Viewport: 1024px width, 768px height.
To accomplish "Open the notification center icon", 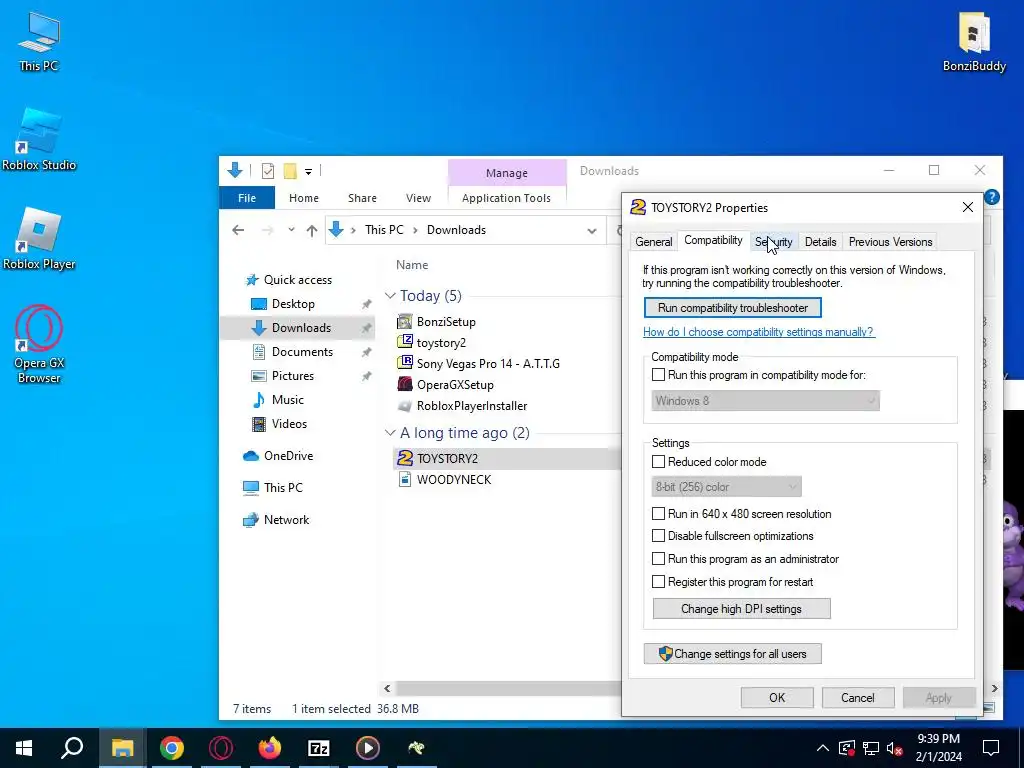I will [991, 748].
